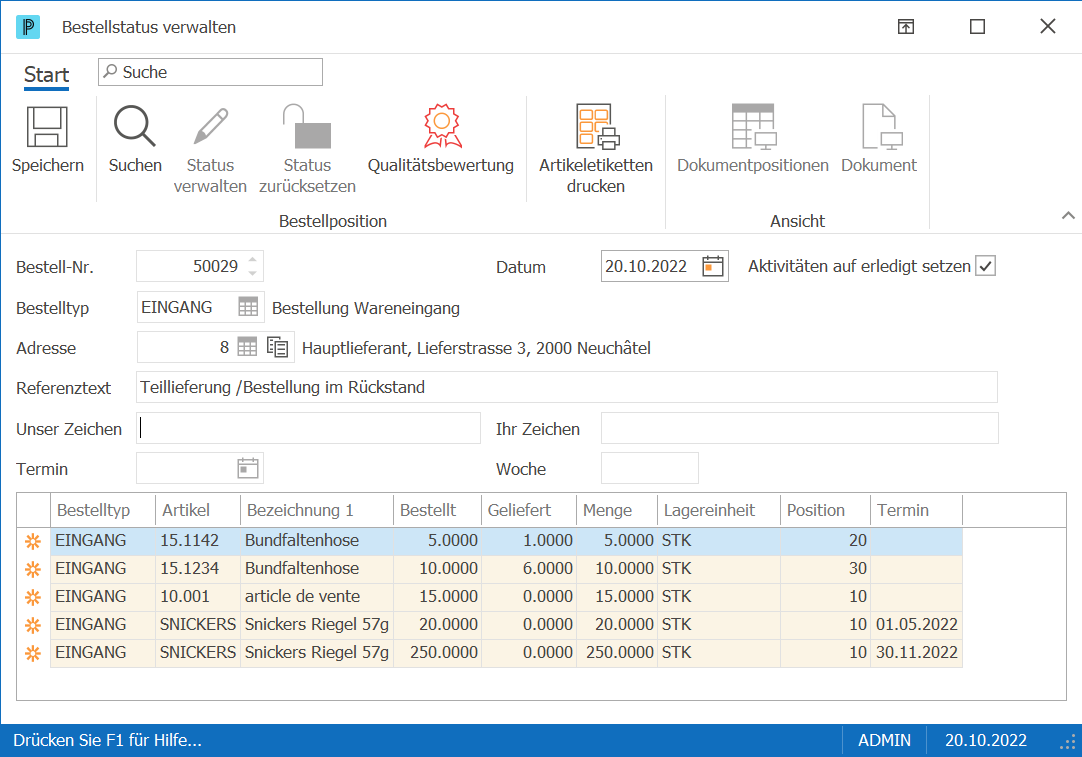
Task: Click Bestellt value 15.0000
Action: [x=437, y=597]
